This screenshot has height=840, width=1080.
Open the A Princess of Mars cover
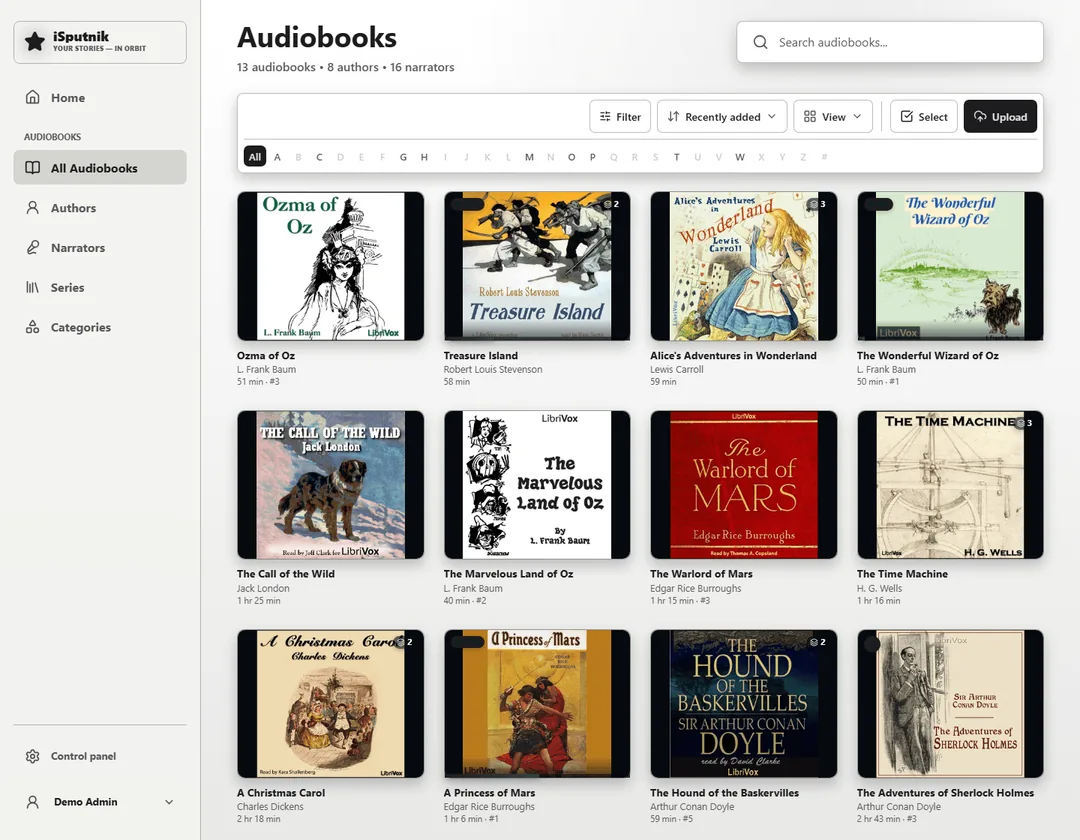pyautogui.click(x=537, y=704)
